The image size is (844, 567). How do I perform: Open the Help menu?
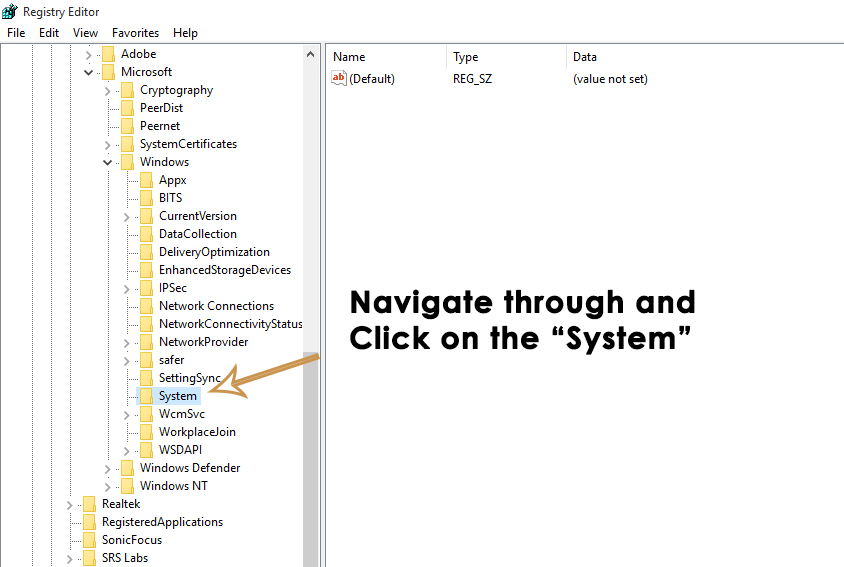[x=185, y=33]
